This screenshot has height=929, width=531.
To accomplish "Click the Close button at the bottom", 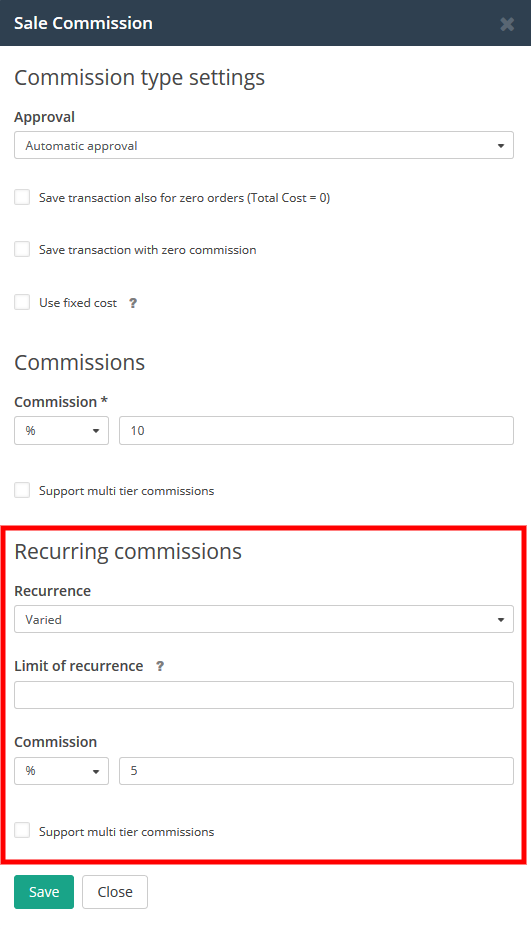I will pyautogui.click(x=115, y=892).
